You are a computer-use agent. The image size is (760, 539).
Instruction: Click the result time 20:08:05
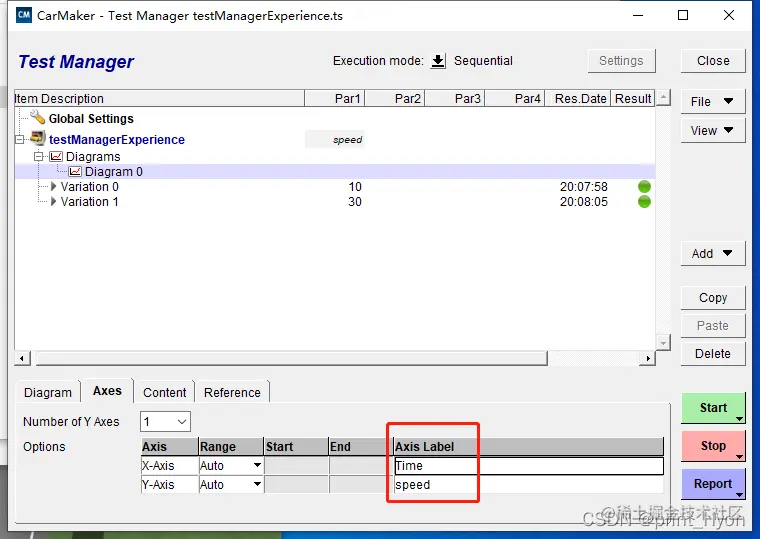pyautogui.click(x=584, y=202)
